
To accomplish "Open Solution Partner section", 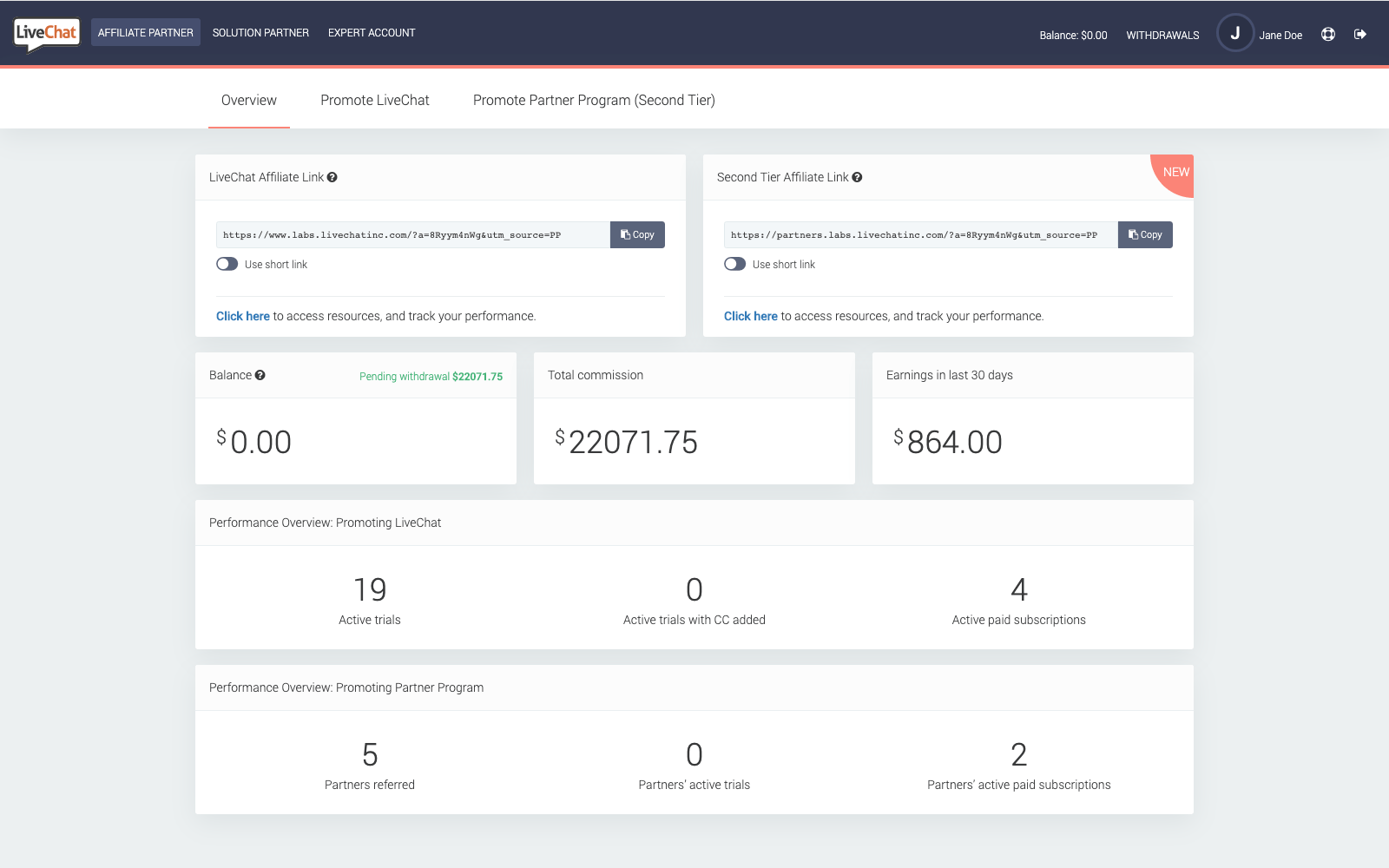I will click(x=260, y=33).
